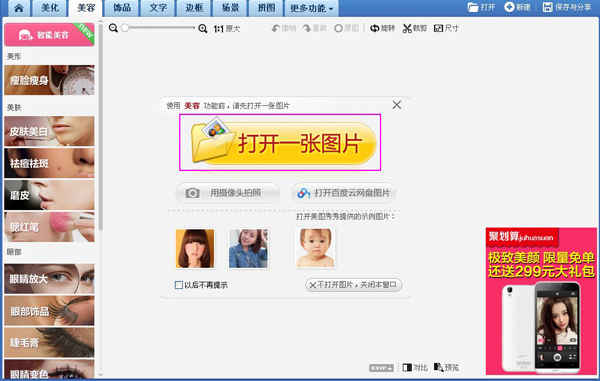This screenshot has height=381, width=600.
Task: Click the zoom out magnifier icon
Action: click(113, 28)
